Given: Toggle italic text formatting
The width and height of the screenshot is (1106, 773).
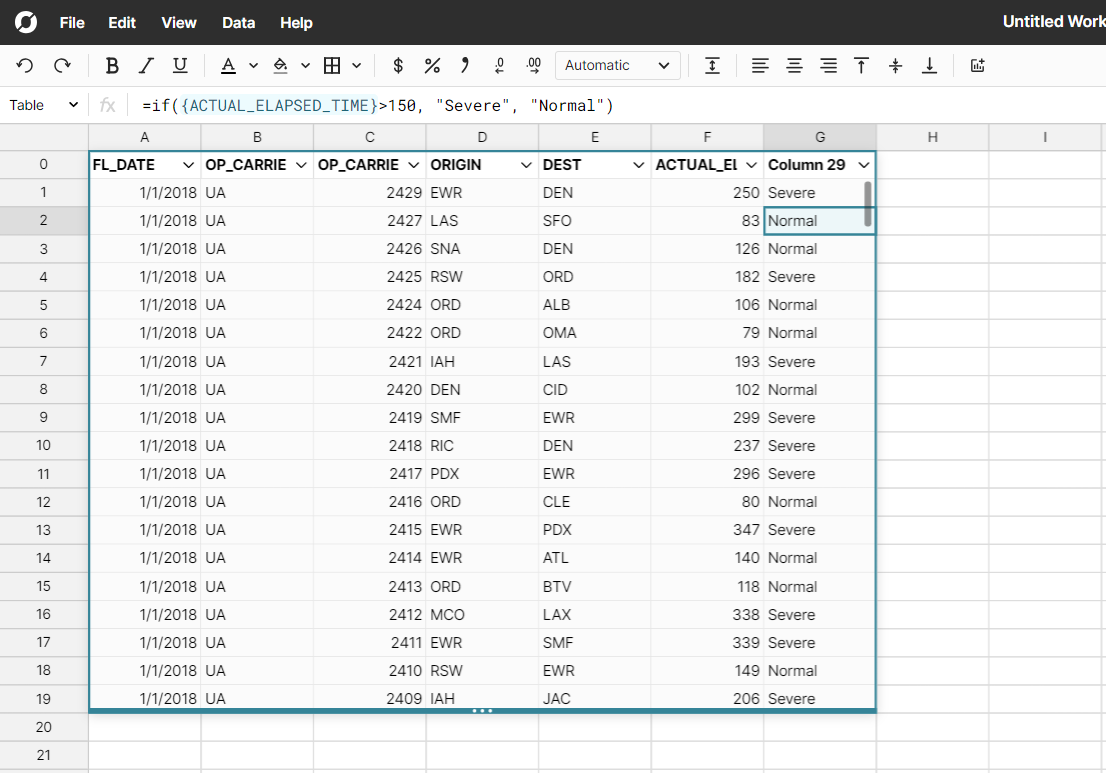Looking at the screenshot, I should click(x=146, y=66).
